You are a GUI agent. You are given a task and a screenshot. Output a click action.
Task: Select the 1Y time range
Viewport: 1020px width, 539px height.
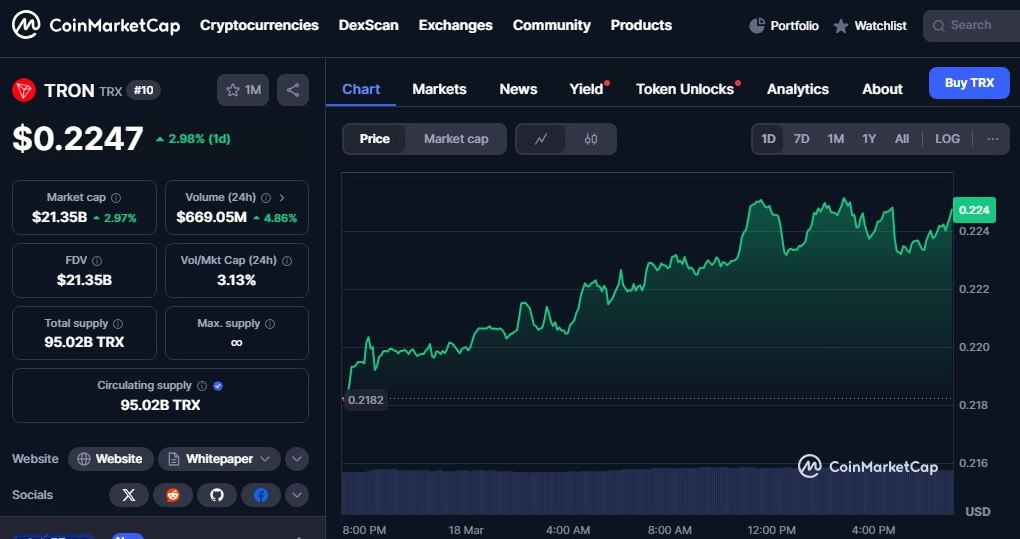point(869,139)
